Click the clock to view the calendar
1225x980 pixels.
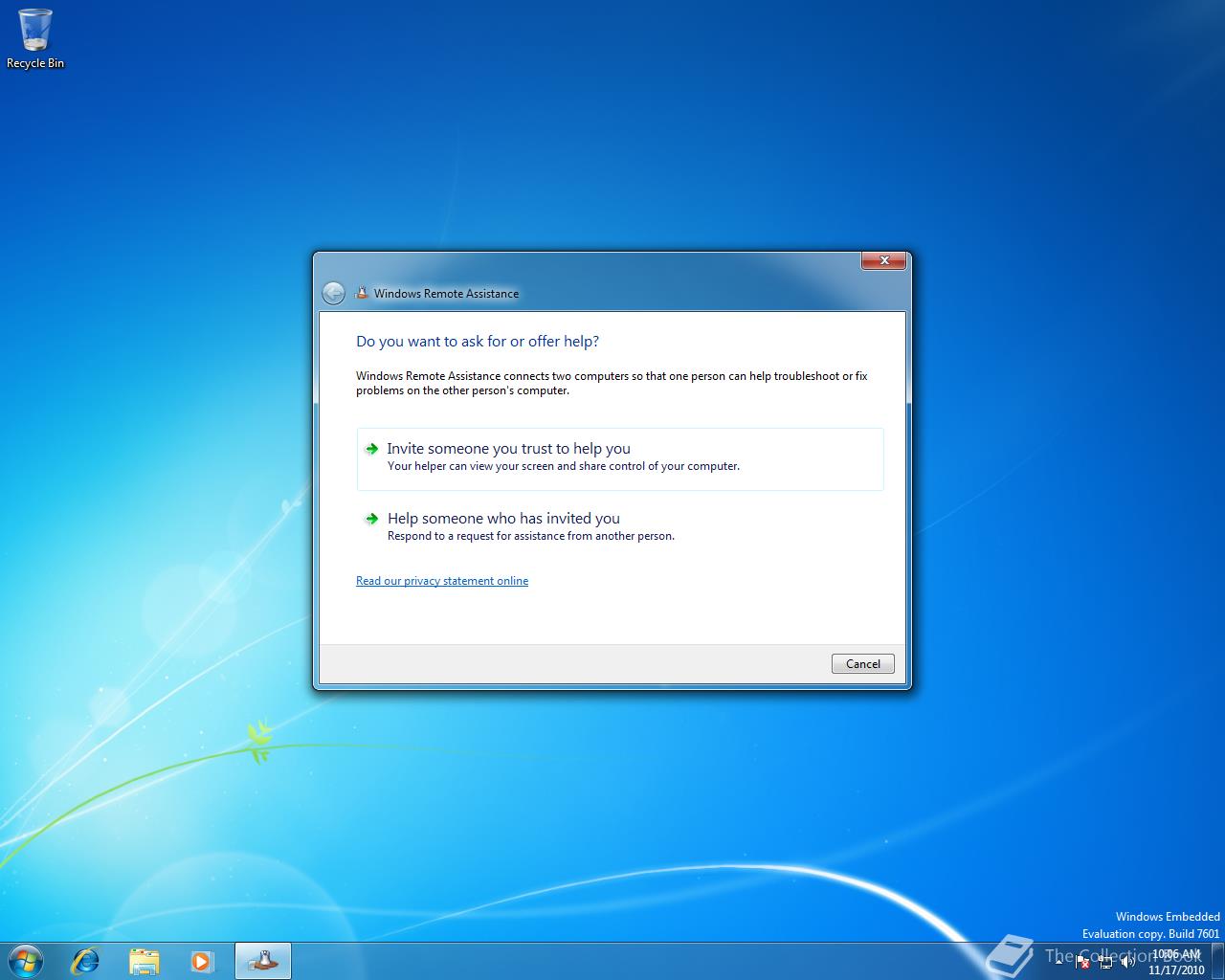click(1177, 954)
